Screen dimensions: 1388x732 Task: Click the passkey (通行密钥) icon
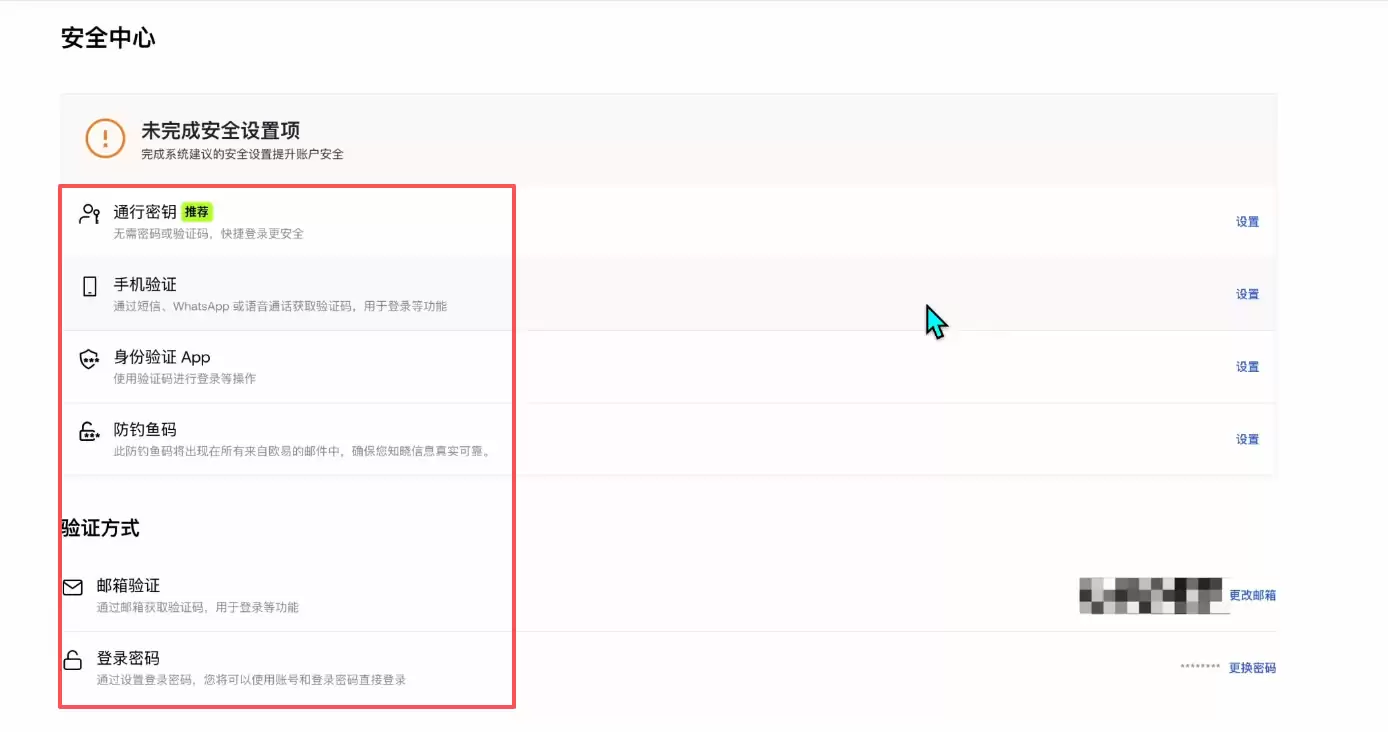tap(88, 211)
